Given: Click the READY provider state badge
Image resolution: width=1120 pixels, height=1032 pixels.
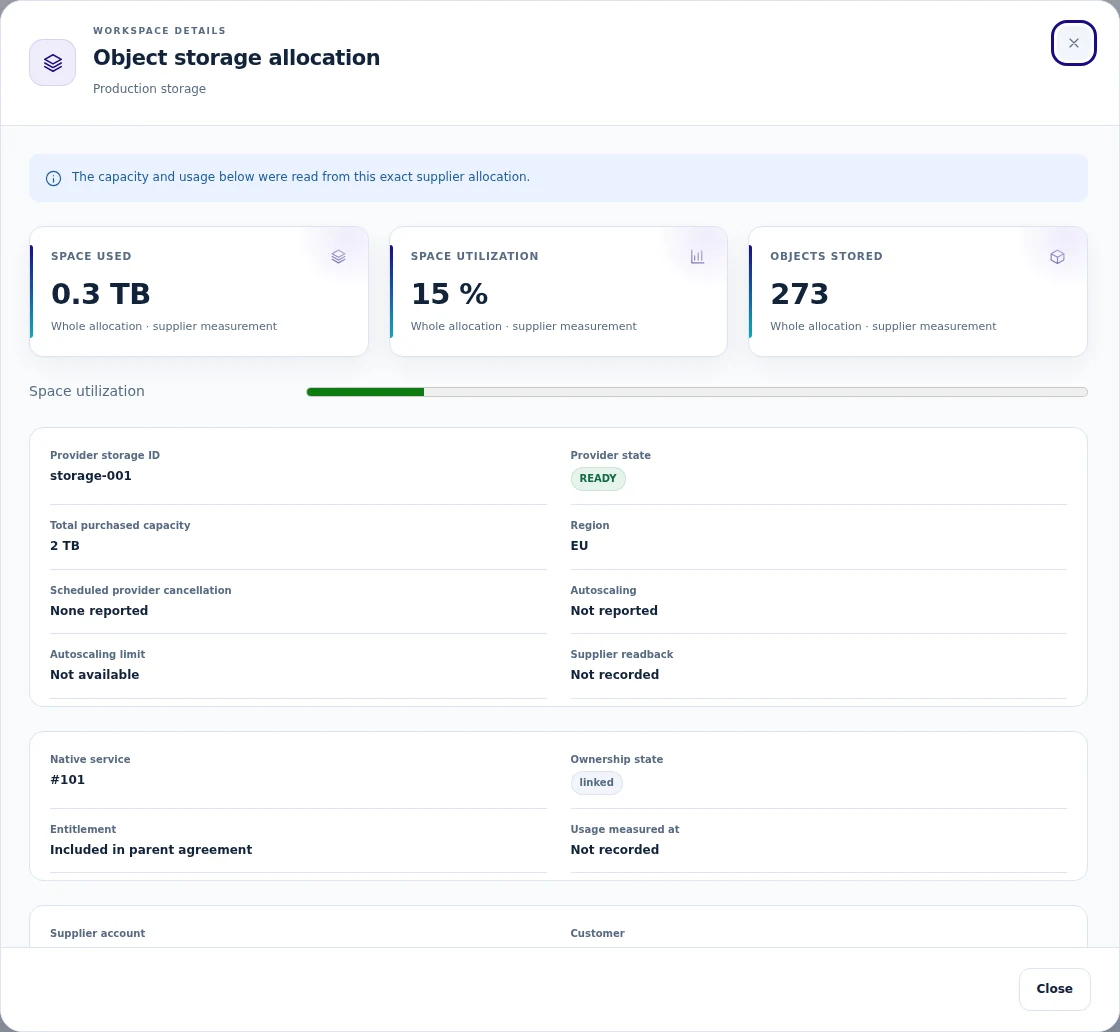Looking at the screenshot, I should pyautogui.click(x=598, y=479).
